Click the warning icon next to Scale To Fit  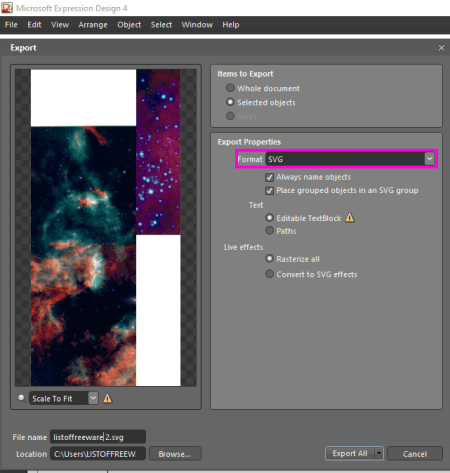click(x=107, y=398)
